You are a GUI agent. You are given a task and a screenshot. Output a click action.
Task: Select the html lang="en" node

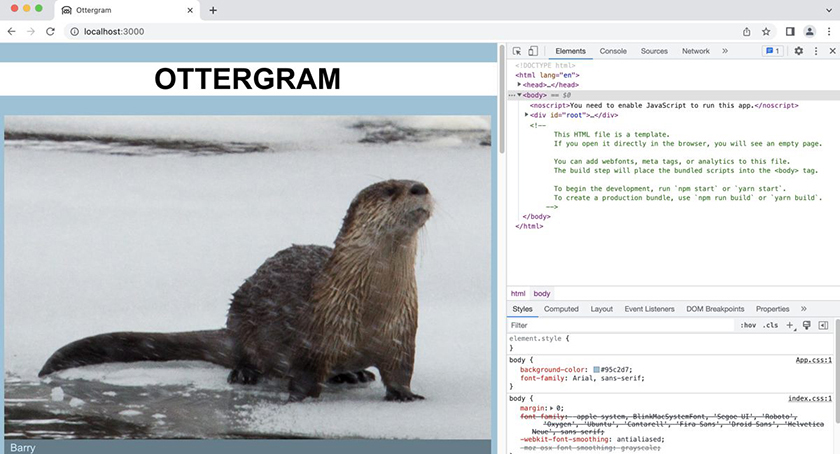point(547,75)
